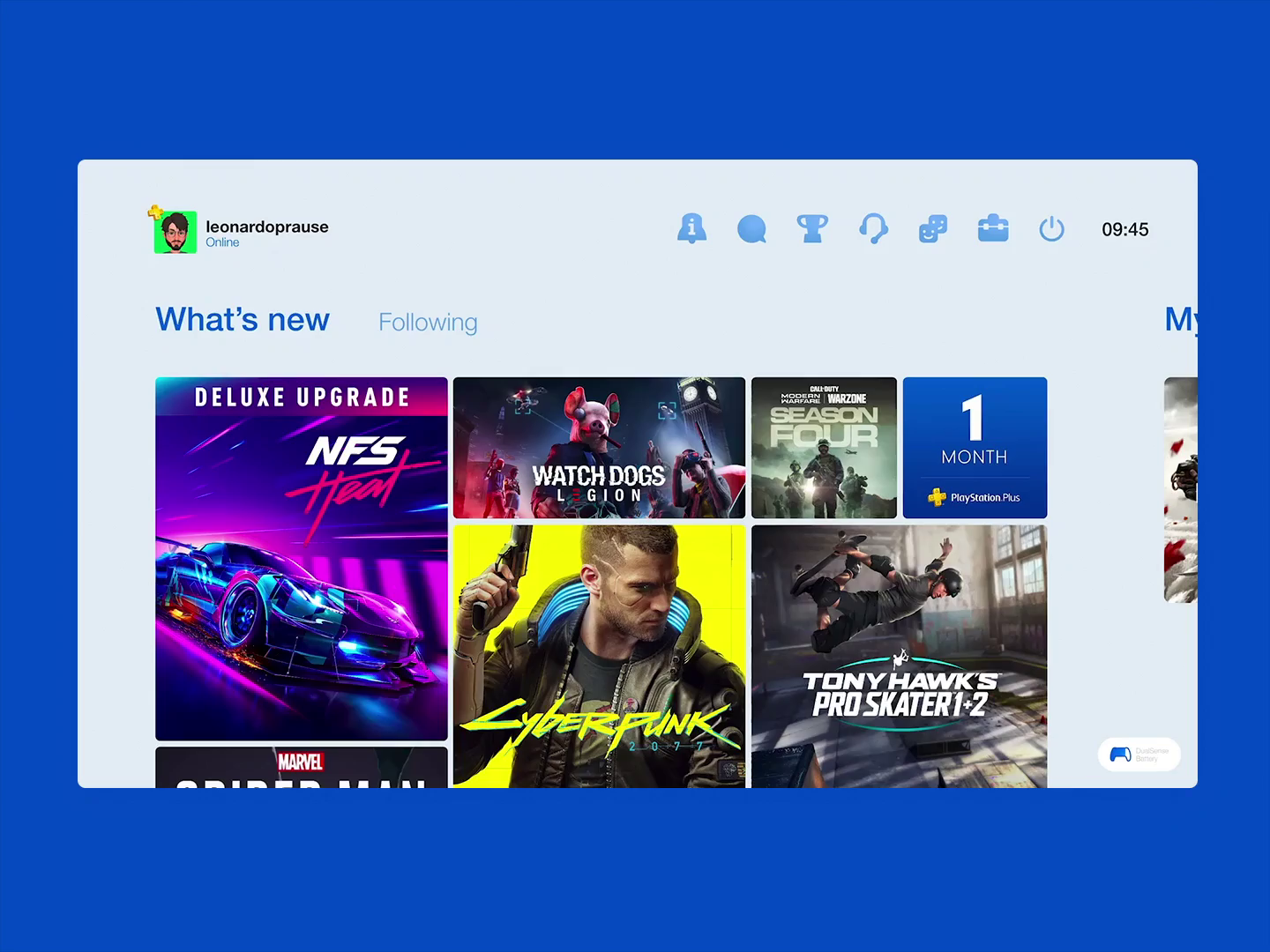Select the PlayStation Plus add-on badge near the avatar

coord(157,212)
